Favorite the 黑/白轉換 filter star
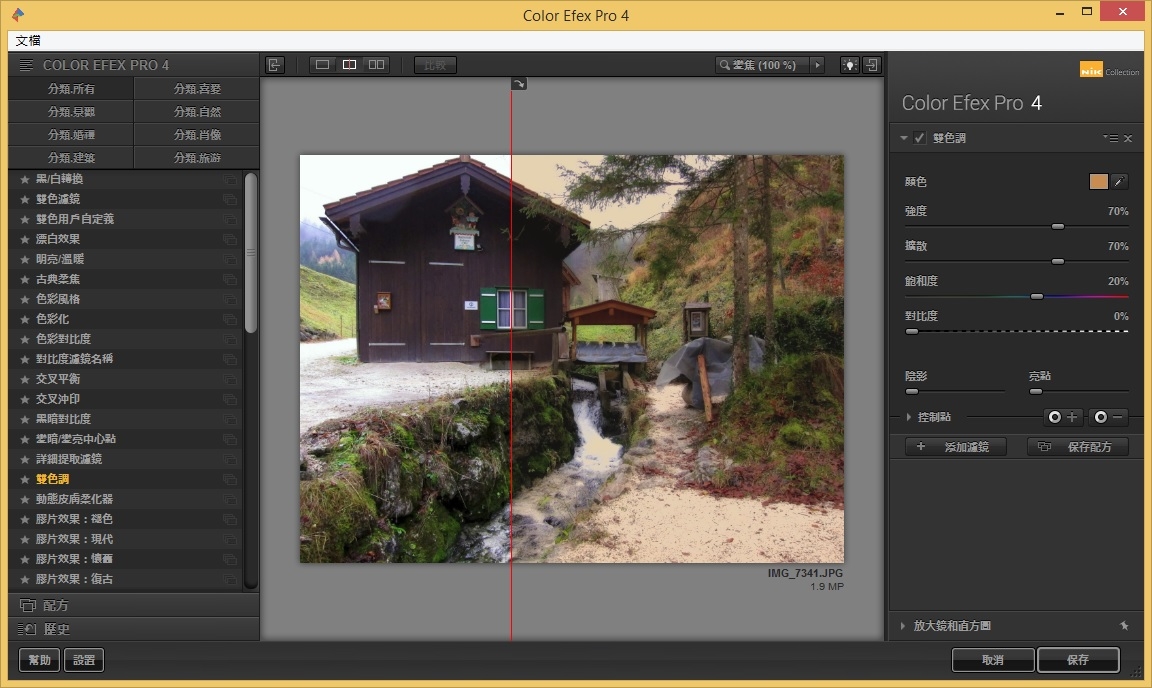 24,179
